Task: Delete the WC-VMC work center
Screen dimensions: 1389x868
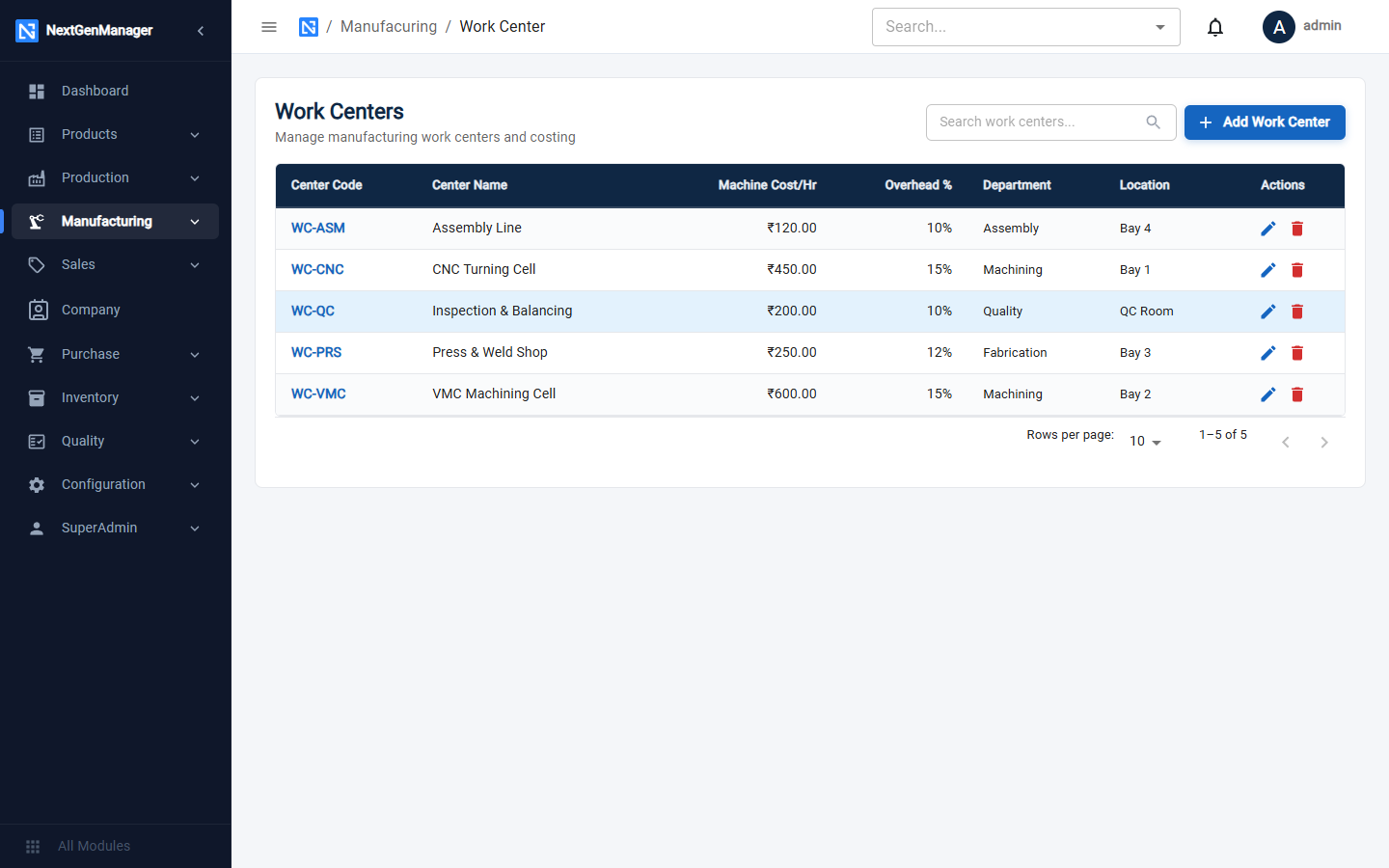Action: (x=1297, y=394)
